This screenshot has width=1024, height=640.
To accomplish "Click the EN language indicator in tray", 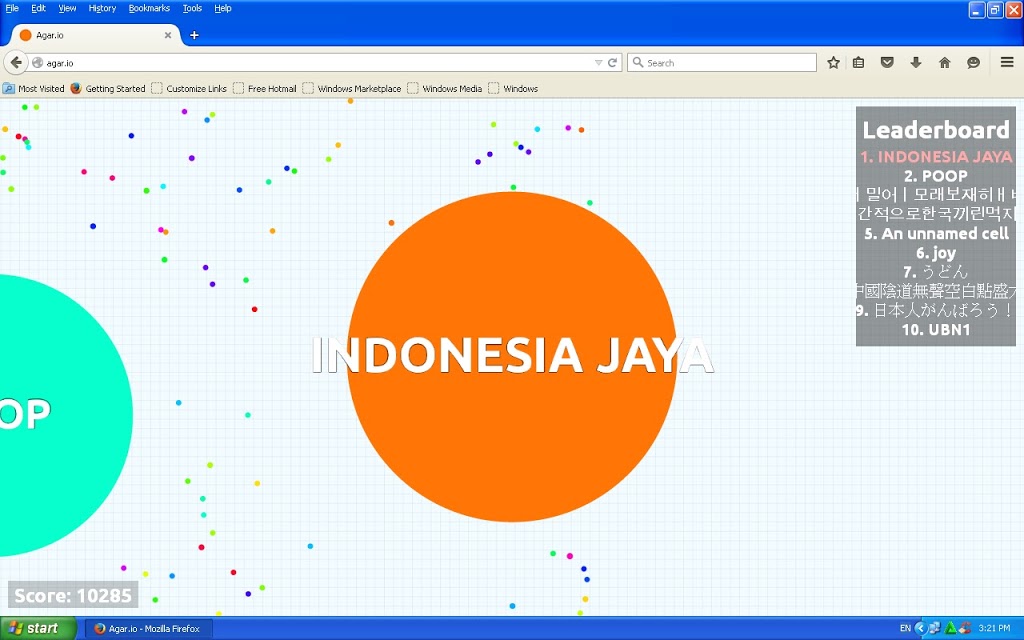I will click(x=905, y=628).
